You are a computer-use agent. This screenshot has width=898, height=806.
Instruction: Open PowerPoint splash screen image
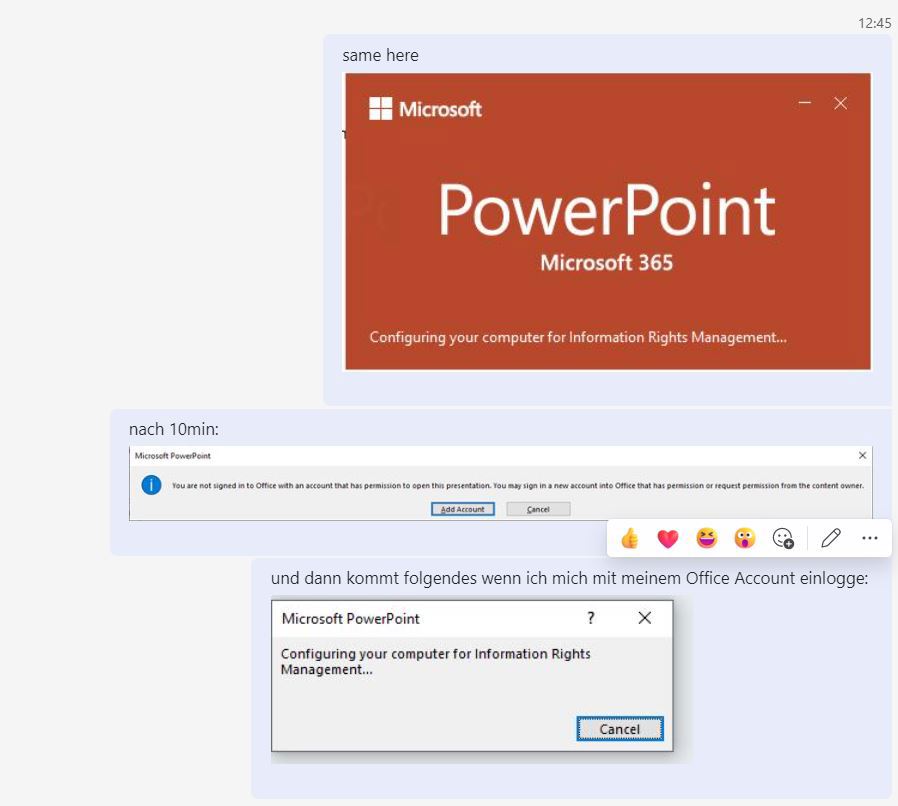[608, 221]
